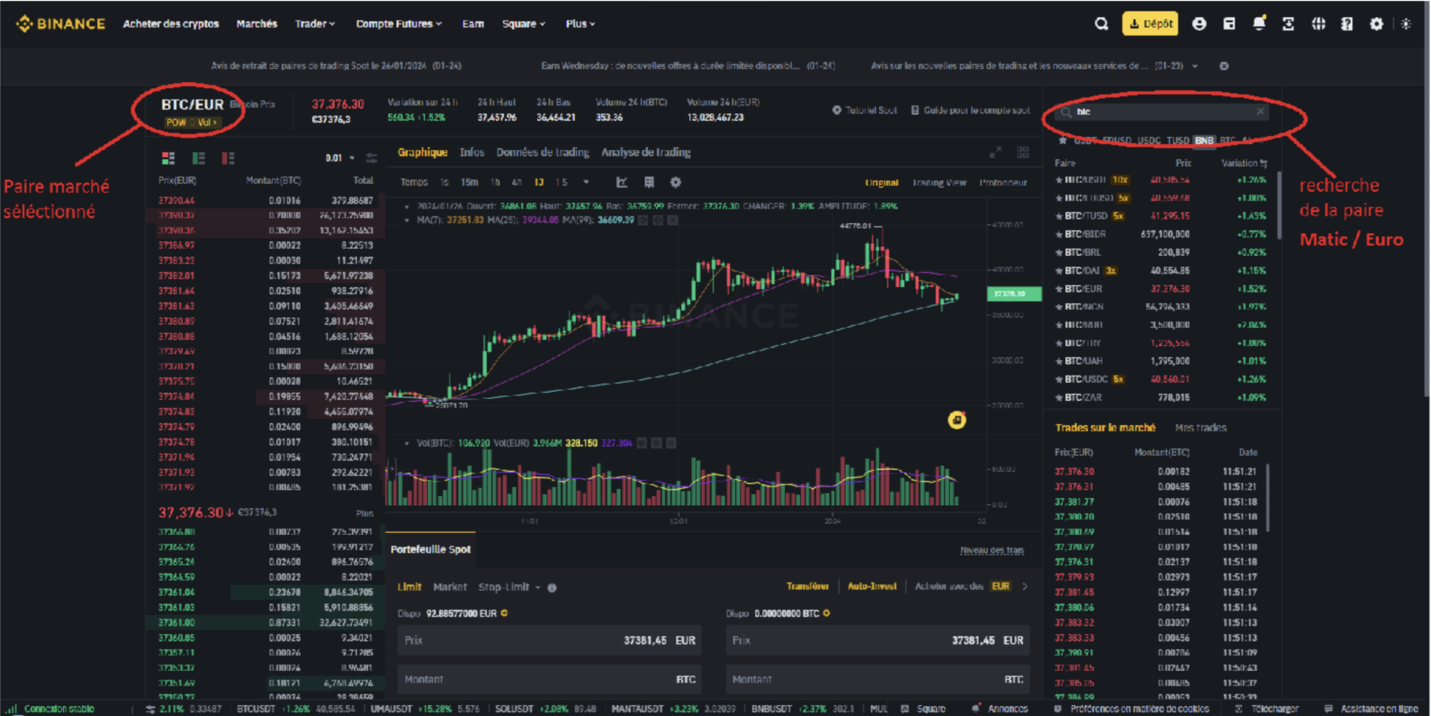Viewport: 1431px width, 716px height.
Task: Expand the chart to fullscreen
Action: [995, 152]
